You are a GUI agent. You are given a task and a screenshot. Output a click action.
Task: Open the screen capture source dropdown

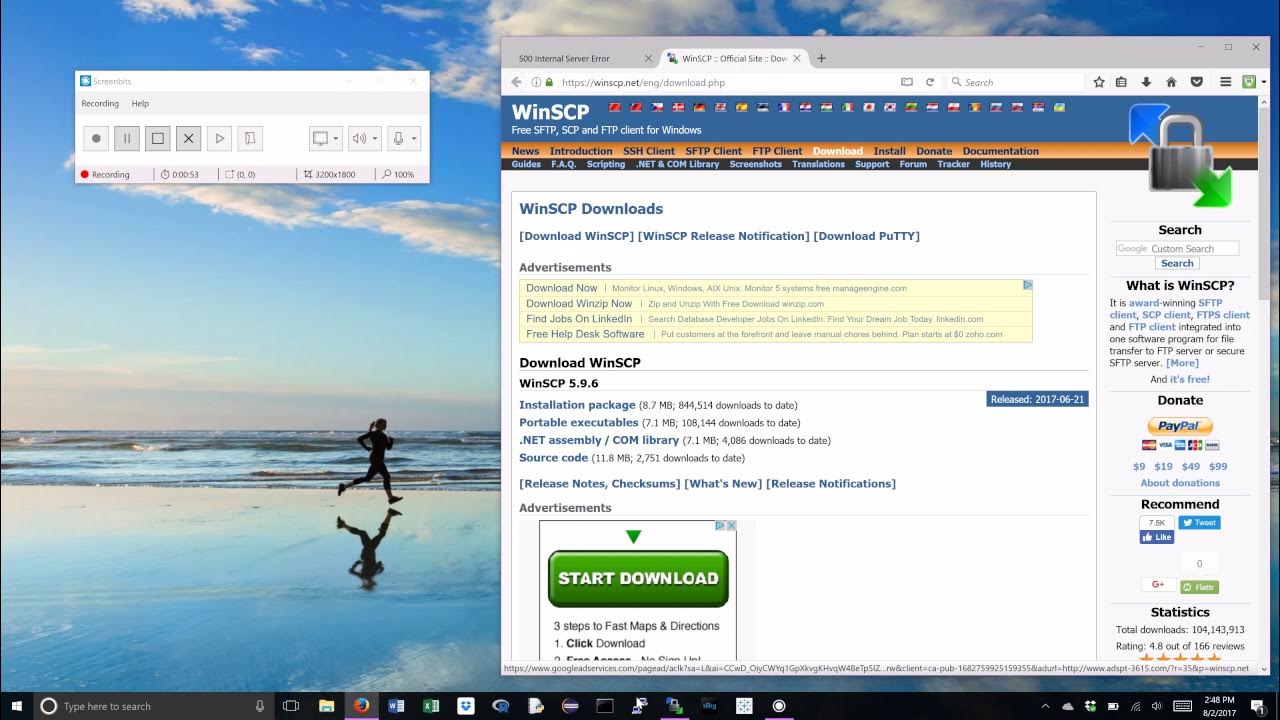pyautogui.click(x=325, y=138)
